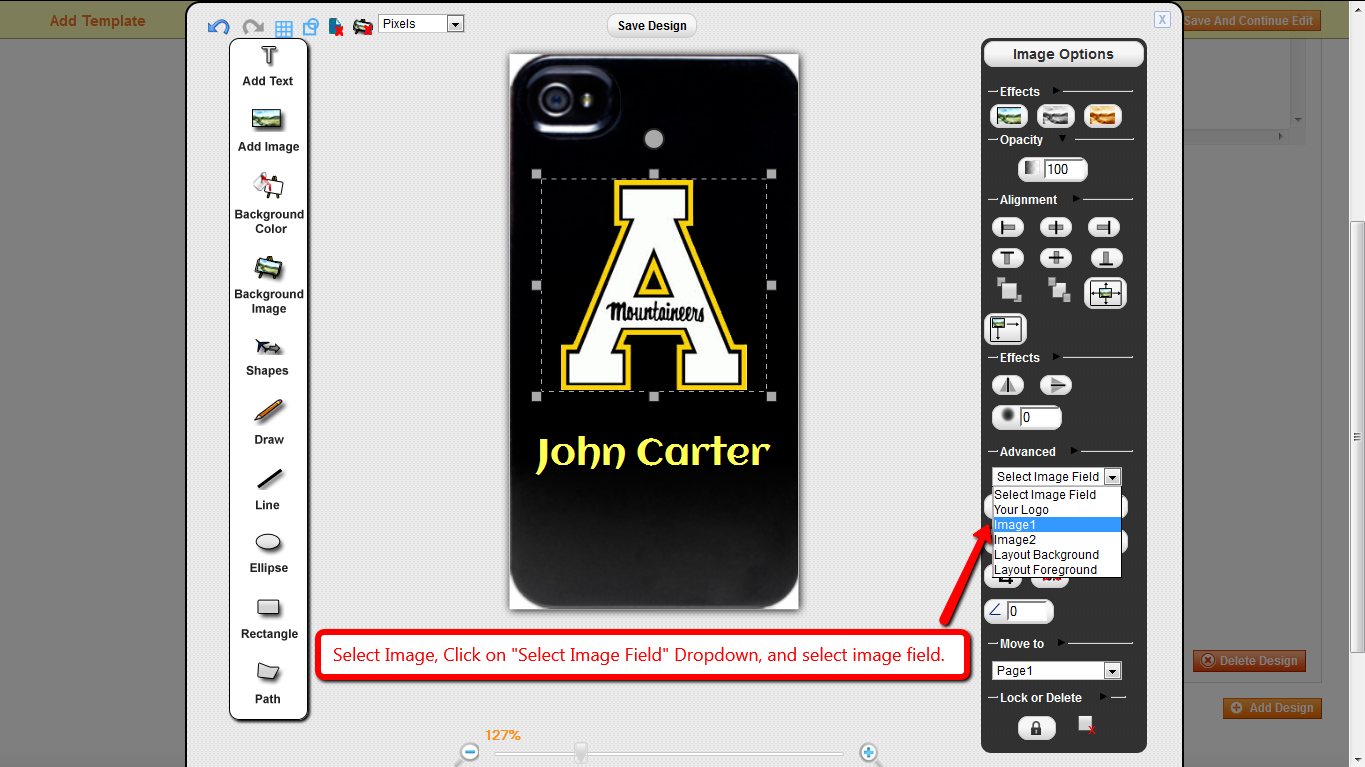Click the rotation angle input field

pyautogui.click(x=1028, y=611)
